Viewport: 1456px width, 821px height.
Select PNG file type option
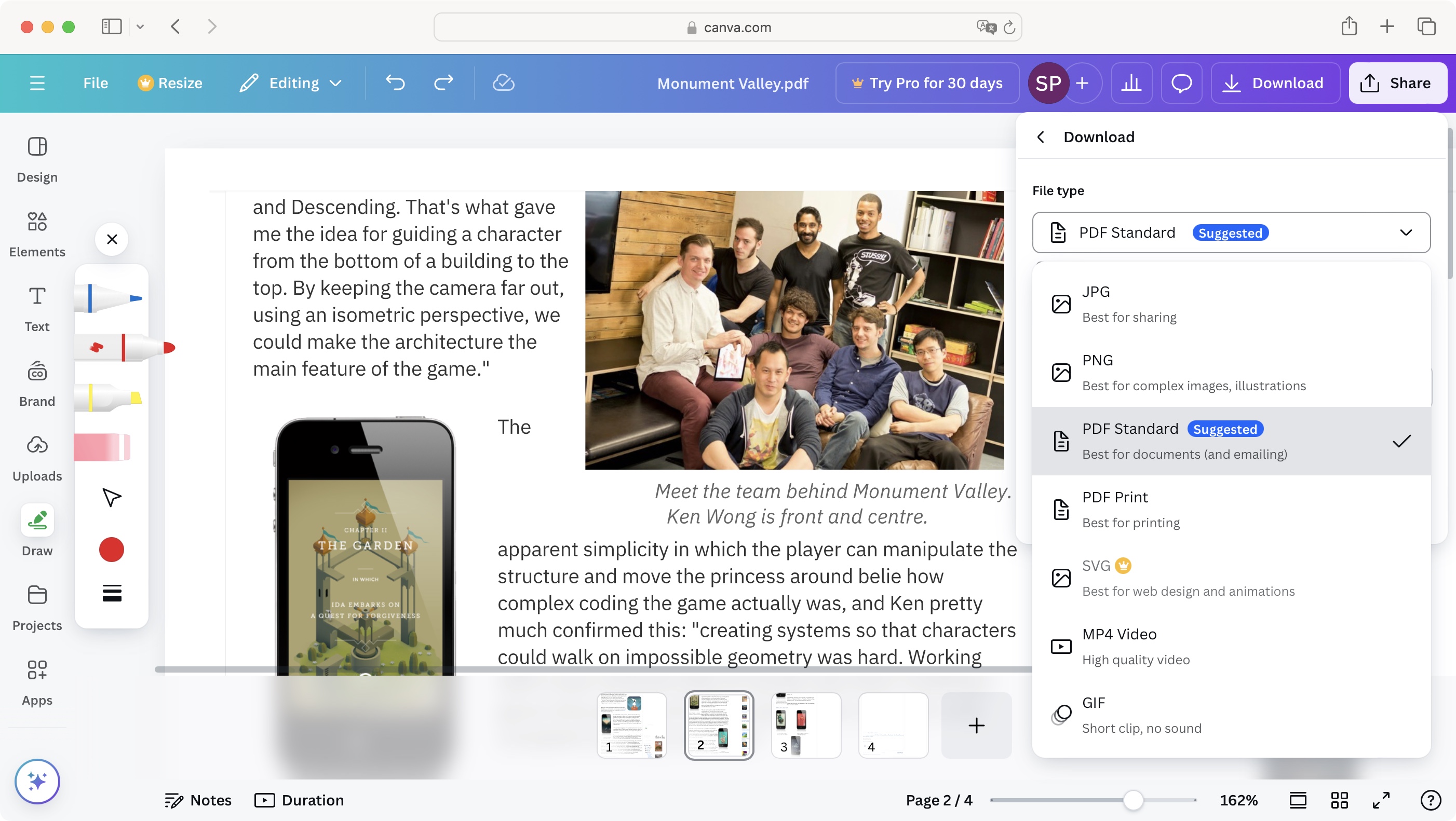(1231, 372)
